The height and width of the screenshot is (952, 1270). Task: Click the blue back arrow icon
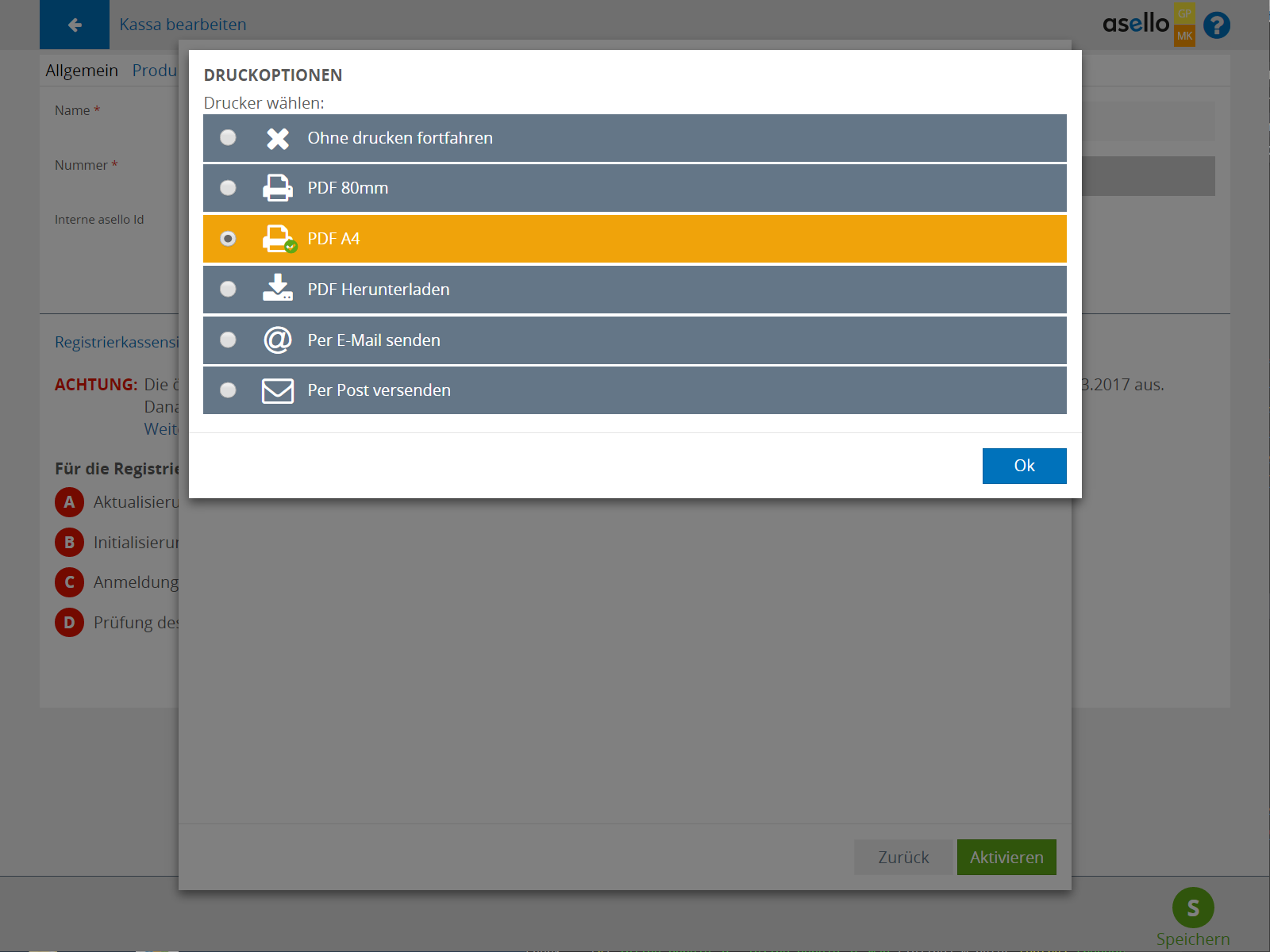[x=75, y=25]
